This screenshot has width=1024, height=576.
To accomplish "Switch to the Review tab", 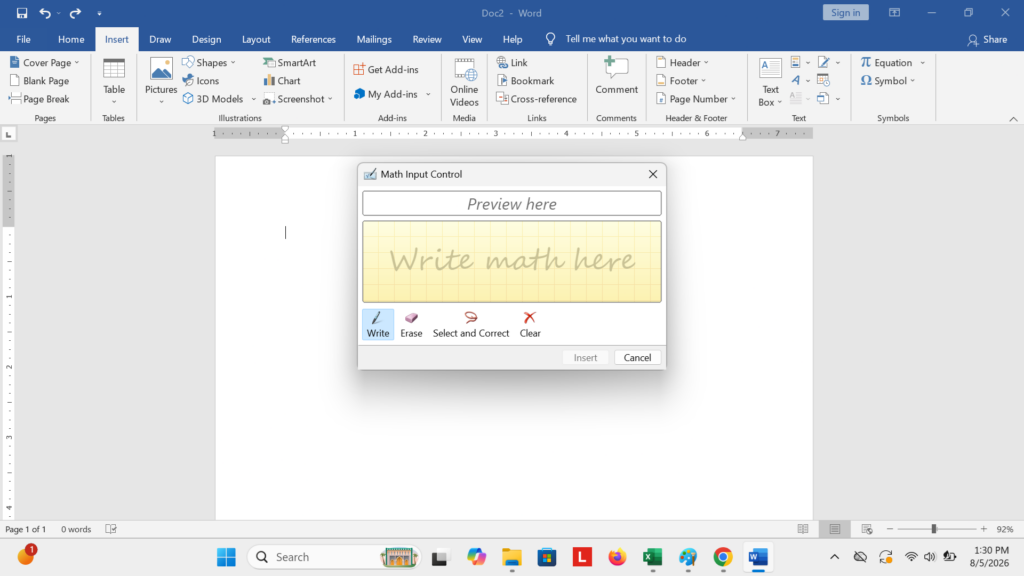I will tap(426, 39).
